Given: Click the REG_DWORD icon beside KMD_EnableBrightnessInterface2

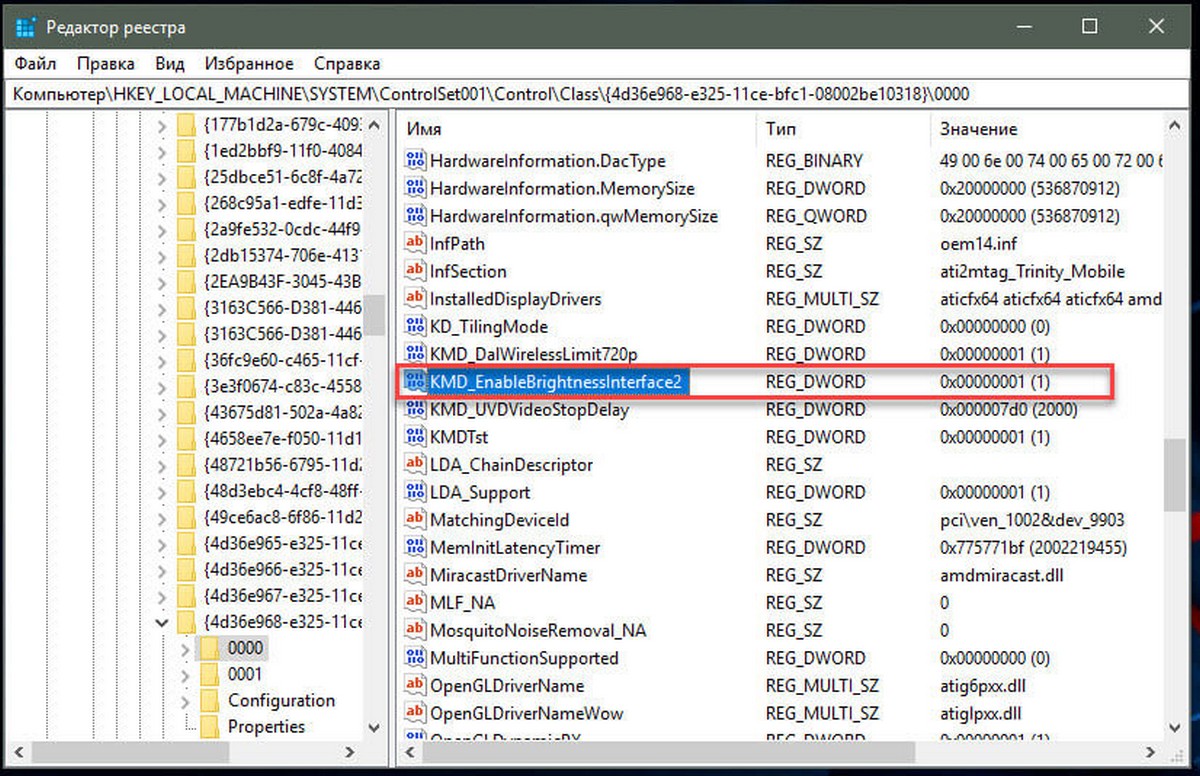Looking at the screenshot, I should point(416,381).
